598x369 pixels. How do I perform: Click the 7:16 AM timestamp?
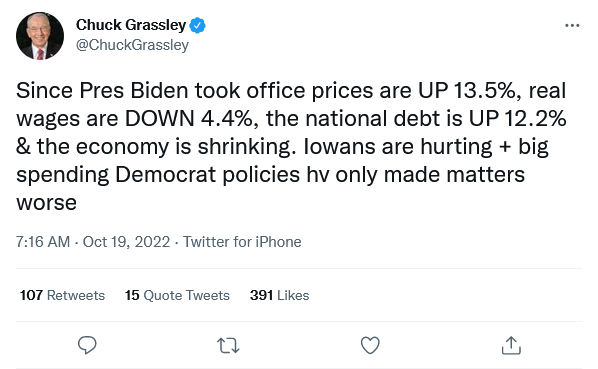[x=43, y=242]
